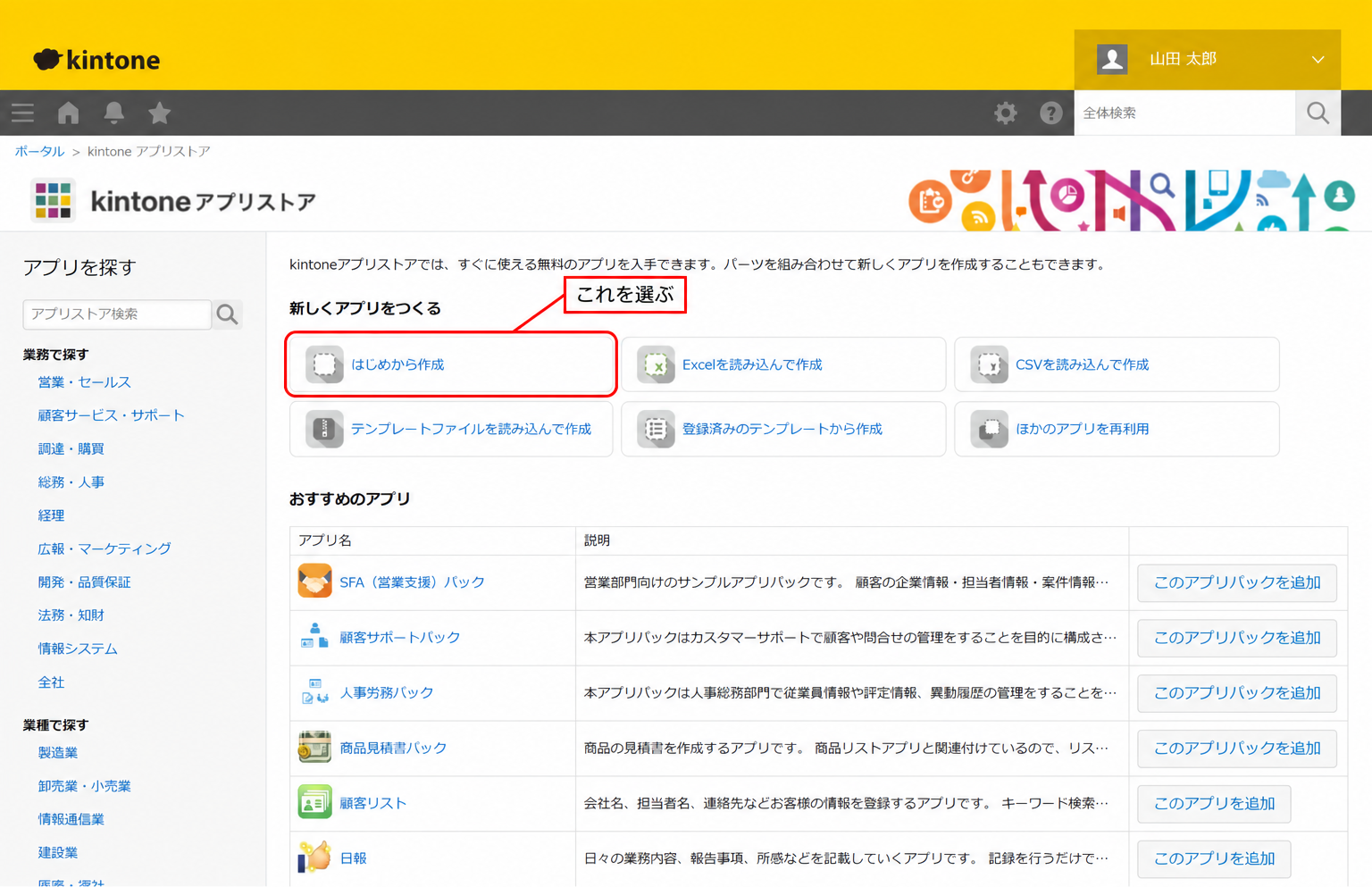Click the テンプレートファイルを読み込んで作成 icon

325,429
